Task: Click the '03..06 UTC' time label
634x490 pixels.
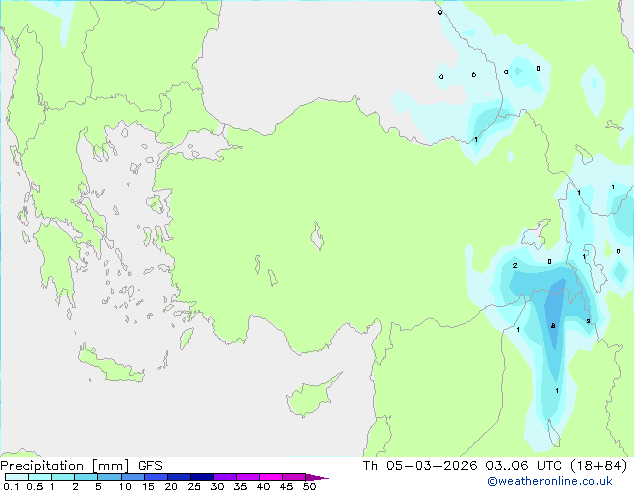Action: (523, 466)
